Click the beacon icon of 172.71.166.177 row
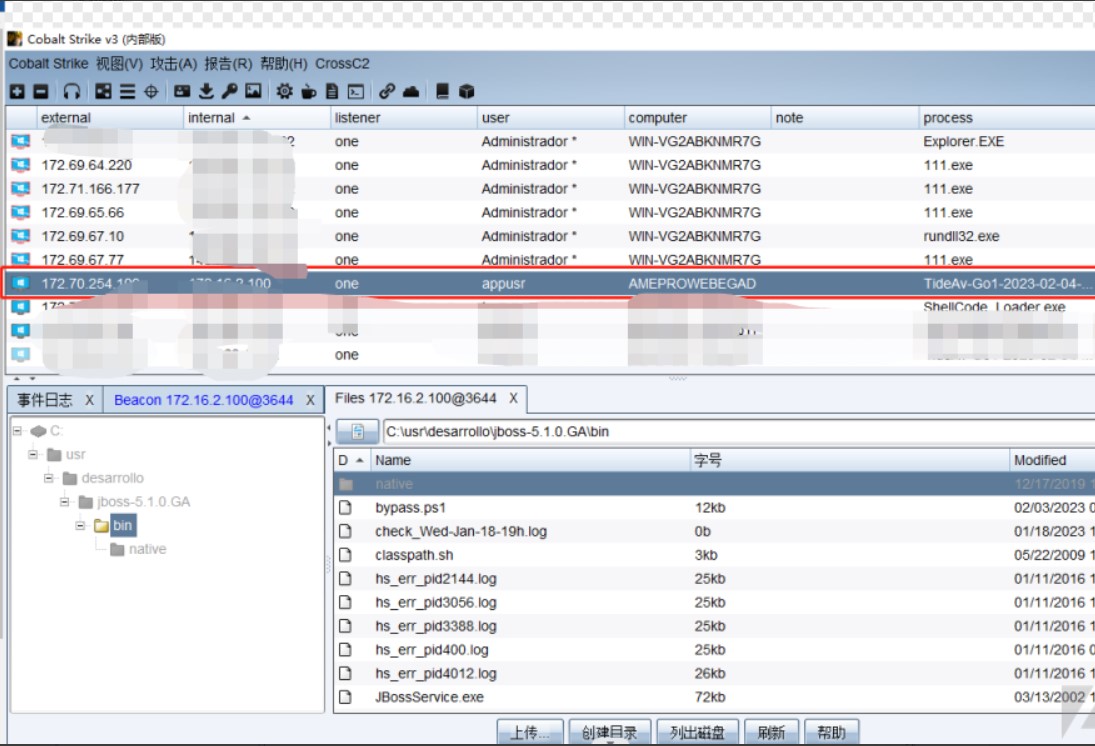Viewport: 1095px width, 746px height. click(21, 189)
